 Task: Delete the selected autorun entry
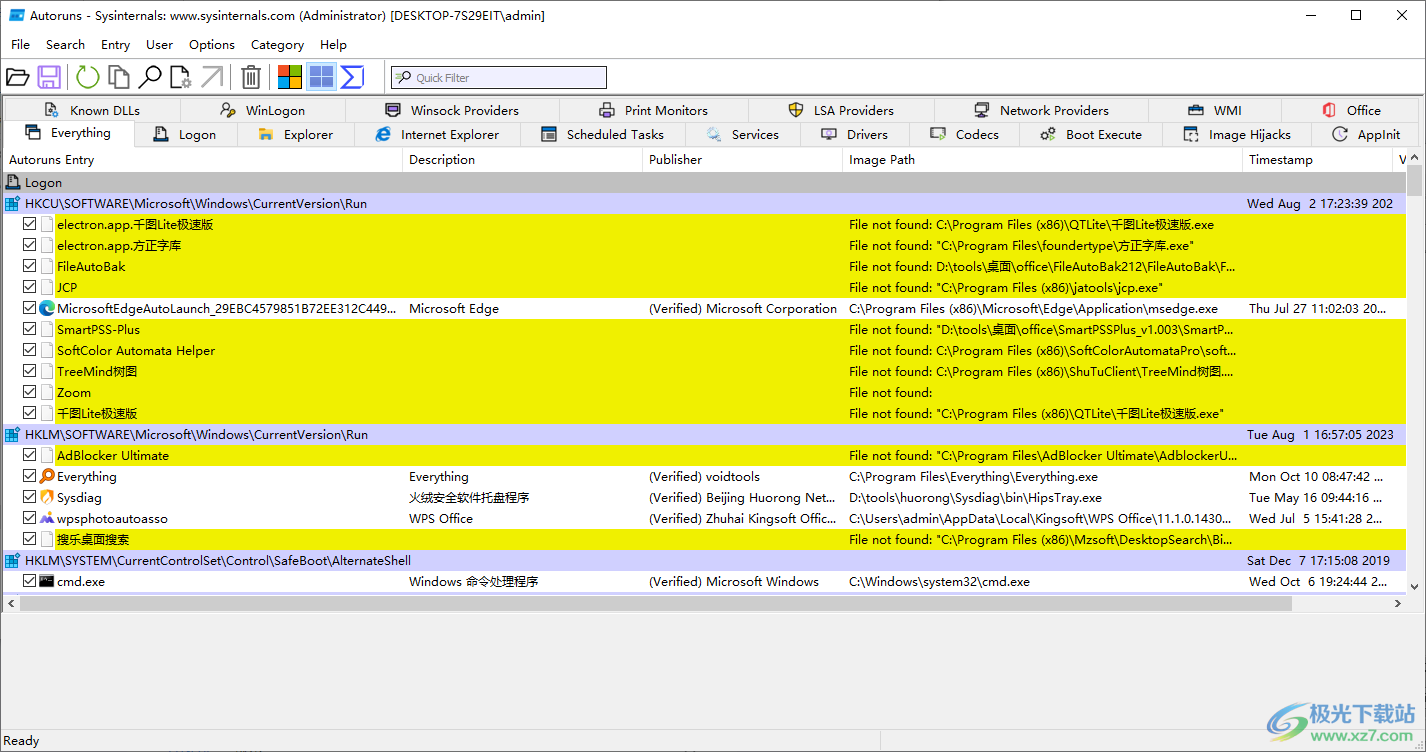point(251,77)
